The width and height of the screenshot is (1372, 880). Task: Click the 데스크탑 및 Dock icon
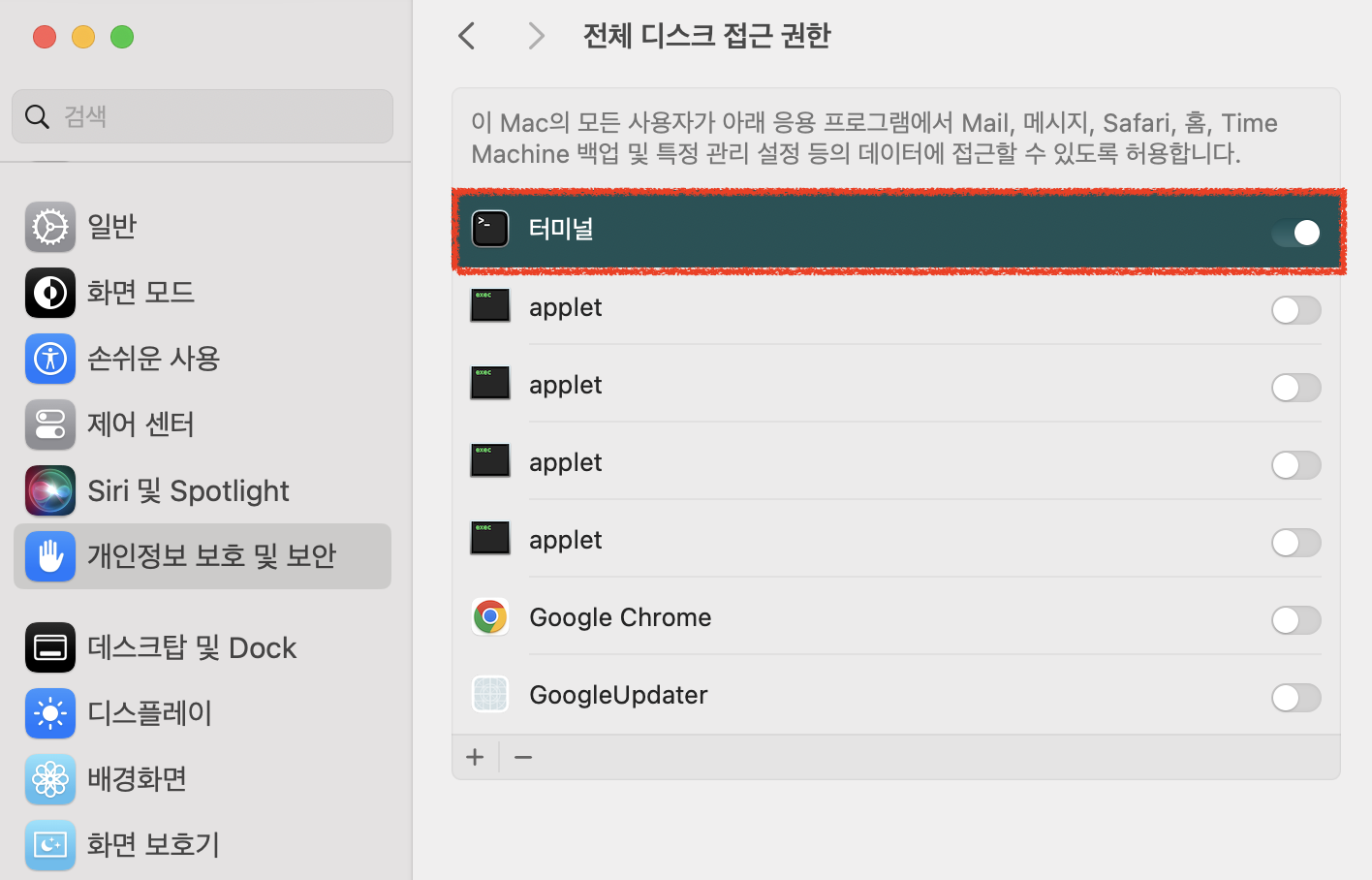pyautogui.click(x=50, y=647)
